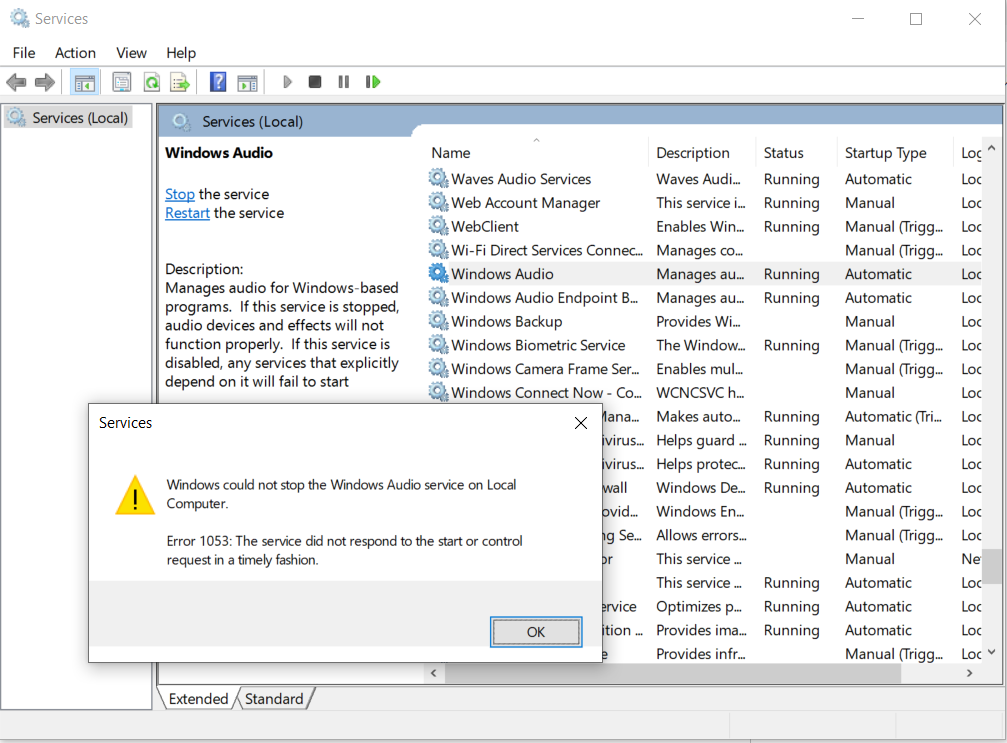Select the WebClient service name

tap(485, 227)
